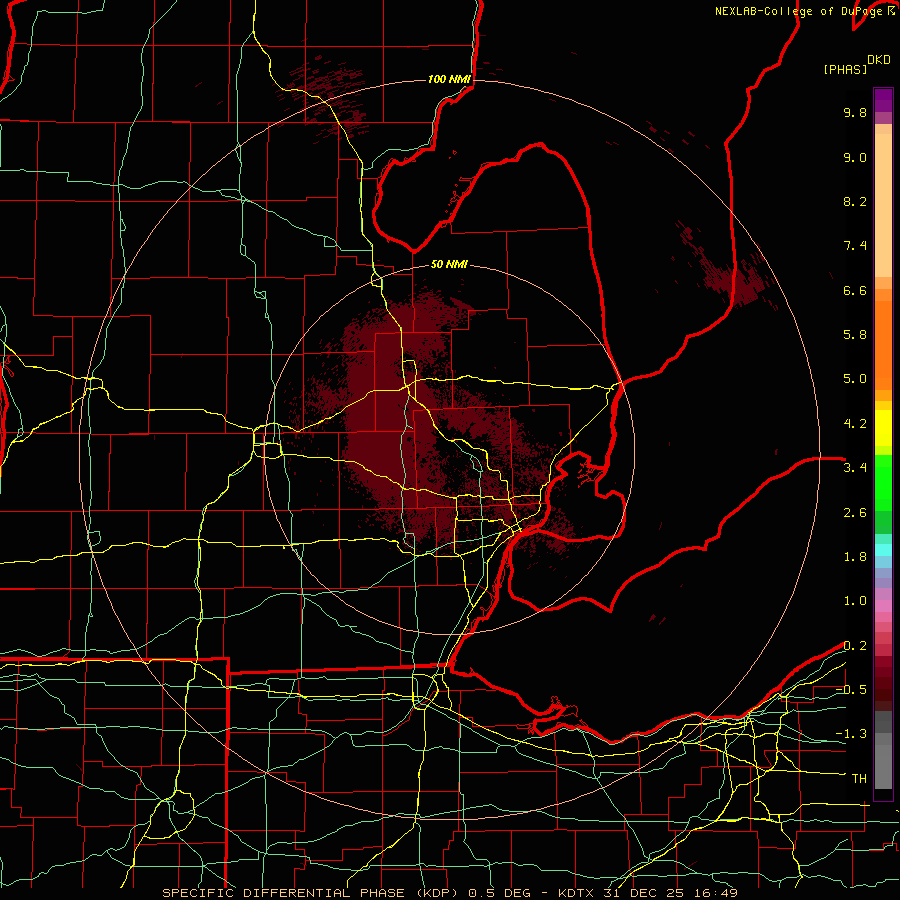Click the pink color bar segment beside 1.0

coord(883,606)
